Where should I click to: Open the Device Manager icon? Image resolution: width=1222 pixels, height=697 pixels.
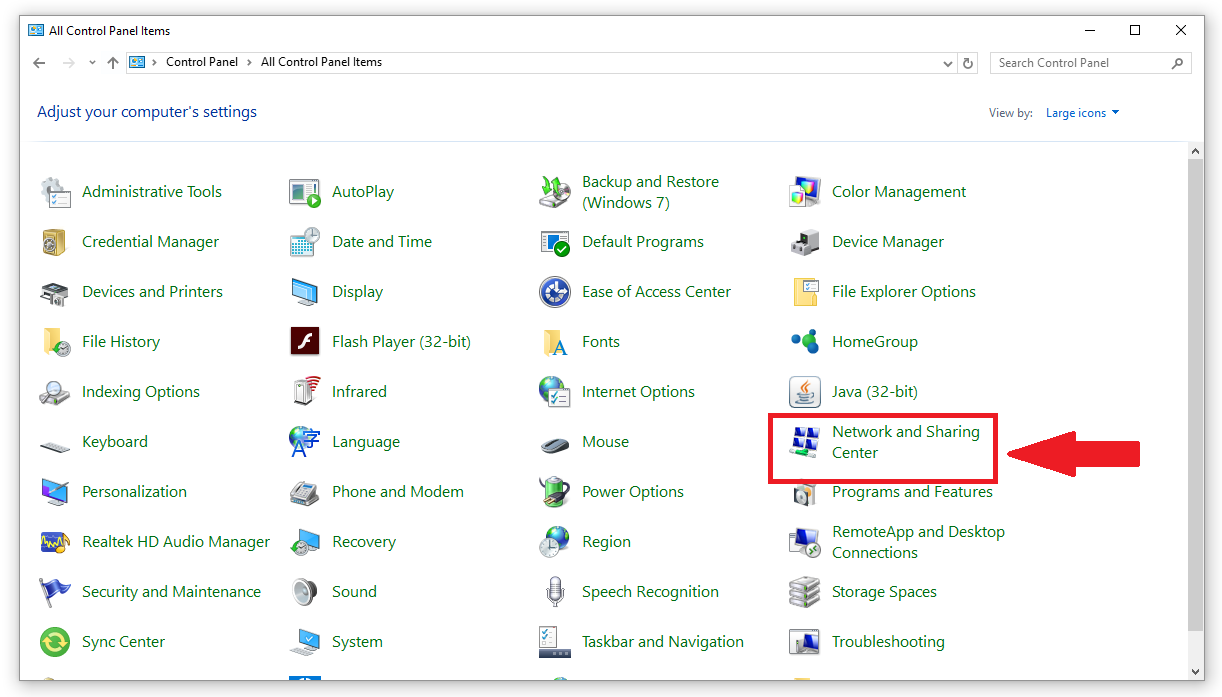[805, 242]
